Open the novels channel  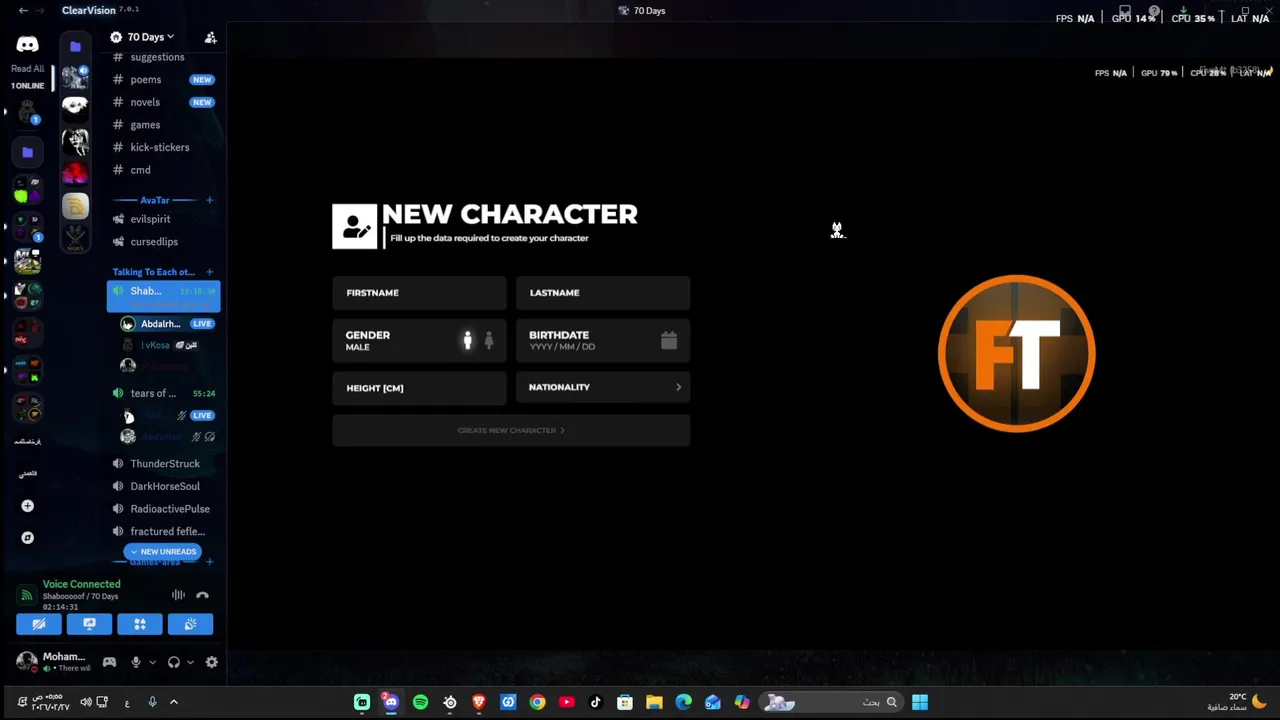pyautogui.click(x=164, y=102)
